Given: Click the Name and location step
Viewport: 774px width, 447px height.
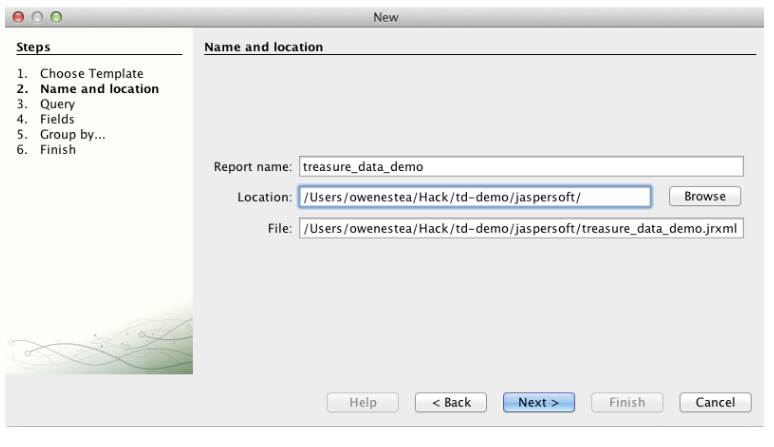Looking at the screenshot, I should [99, 88].
